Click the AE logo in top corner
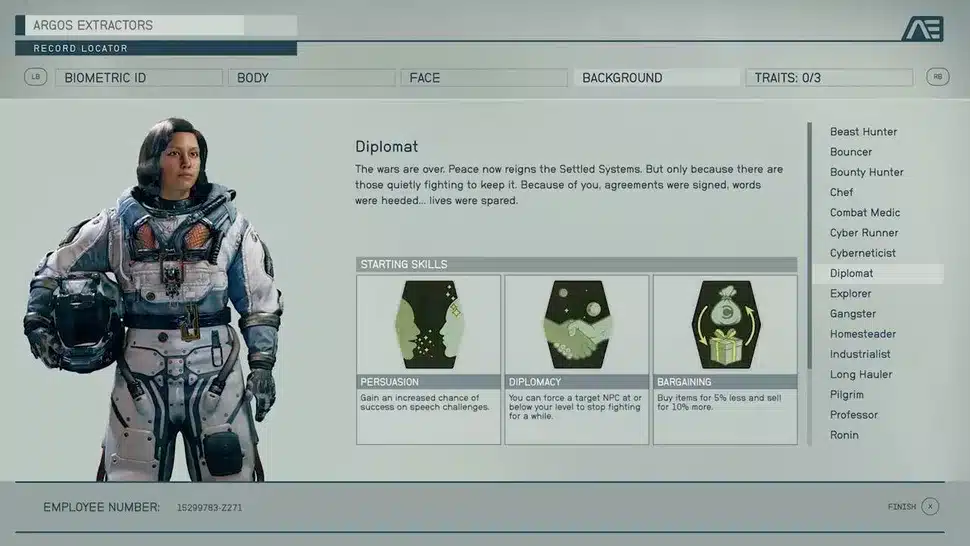The height and width of the screenshot is (546, 970). [x=921, y=29]
